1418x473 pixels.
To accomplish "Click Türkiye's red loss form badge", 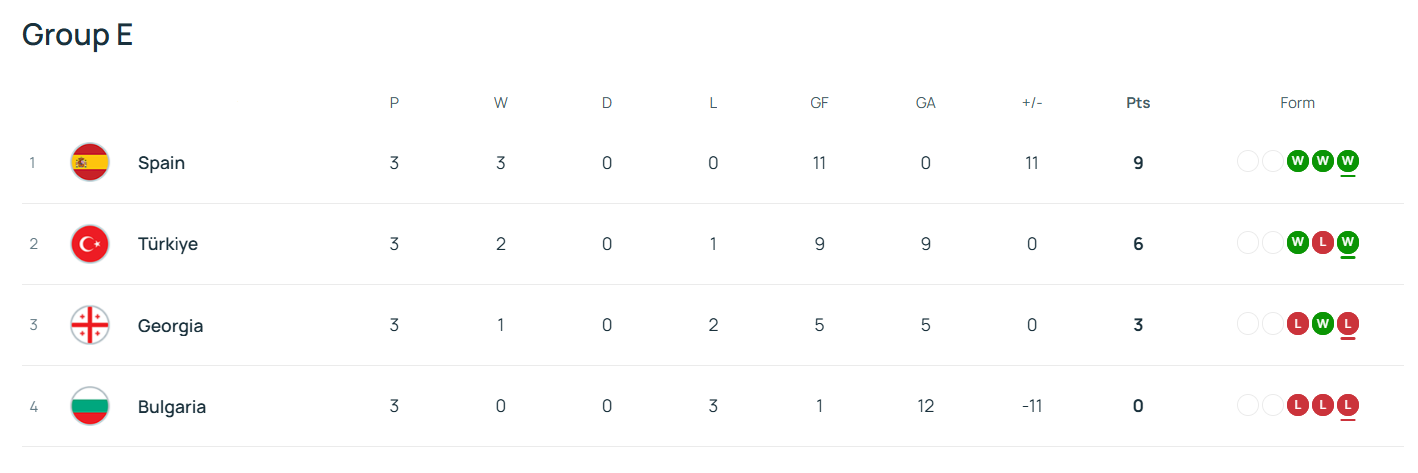I will point(1322,242).
